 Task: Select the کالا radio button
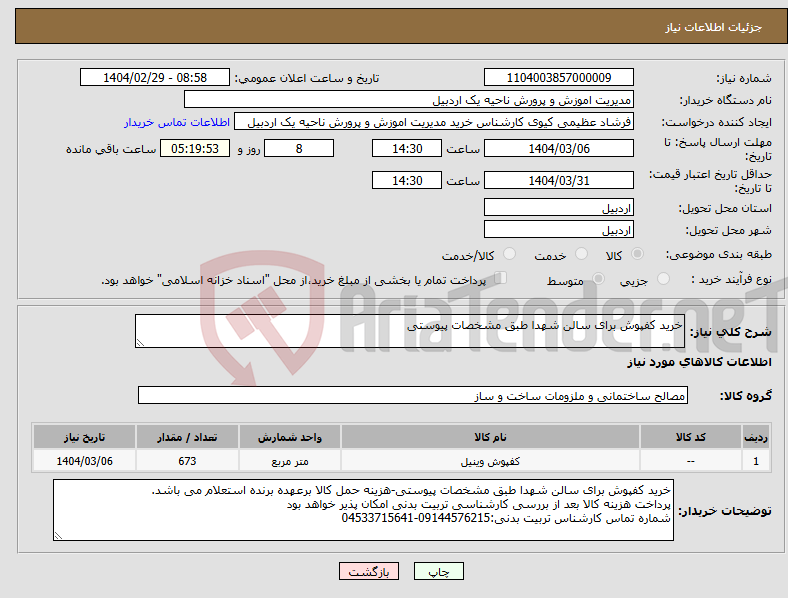coord(637,254)
